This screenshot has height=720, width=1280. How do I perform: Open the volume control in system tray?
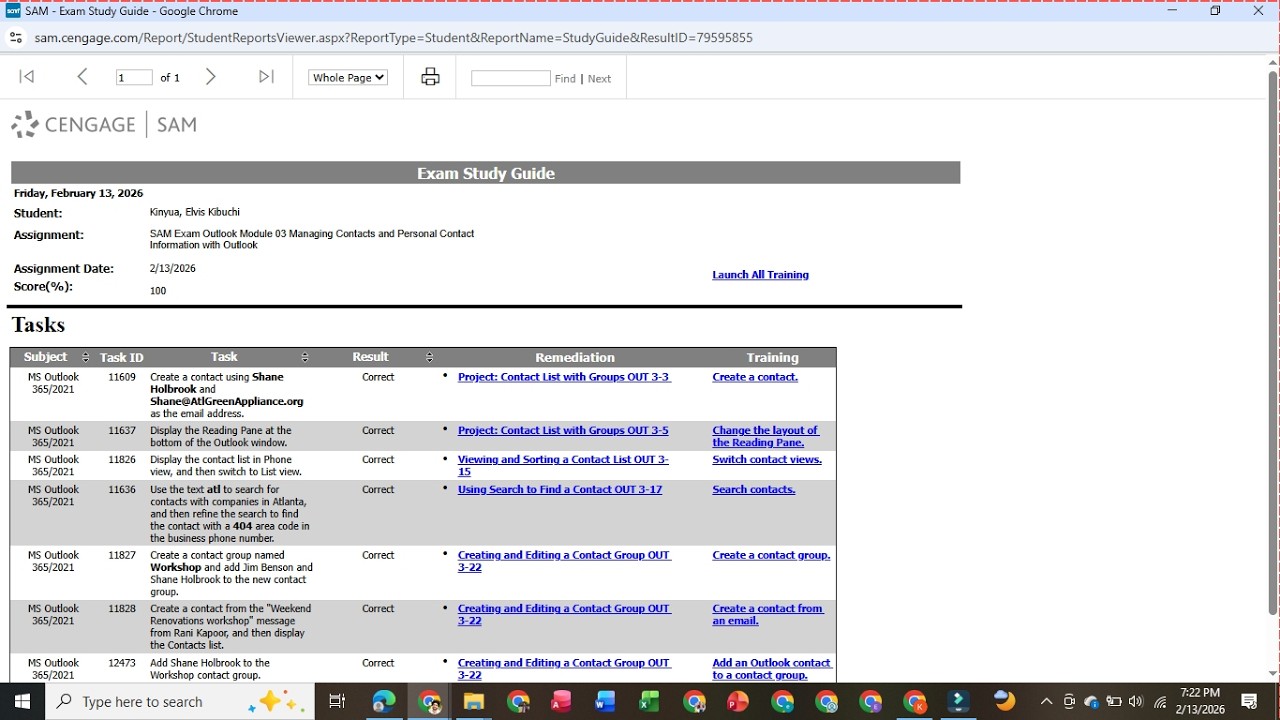tap(1135, 702)
